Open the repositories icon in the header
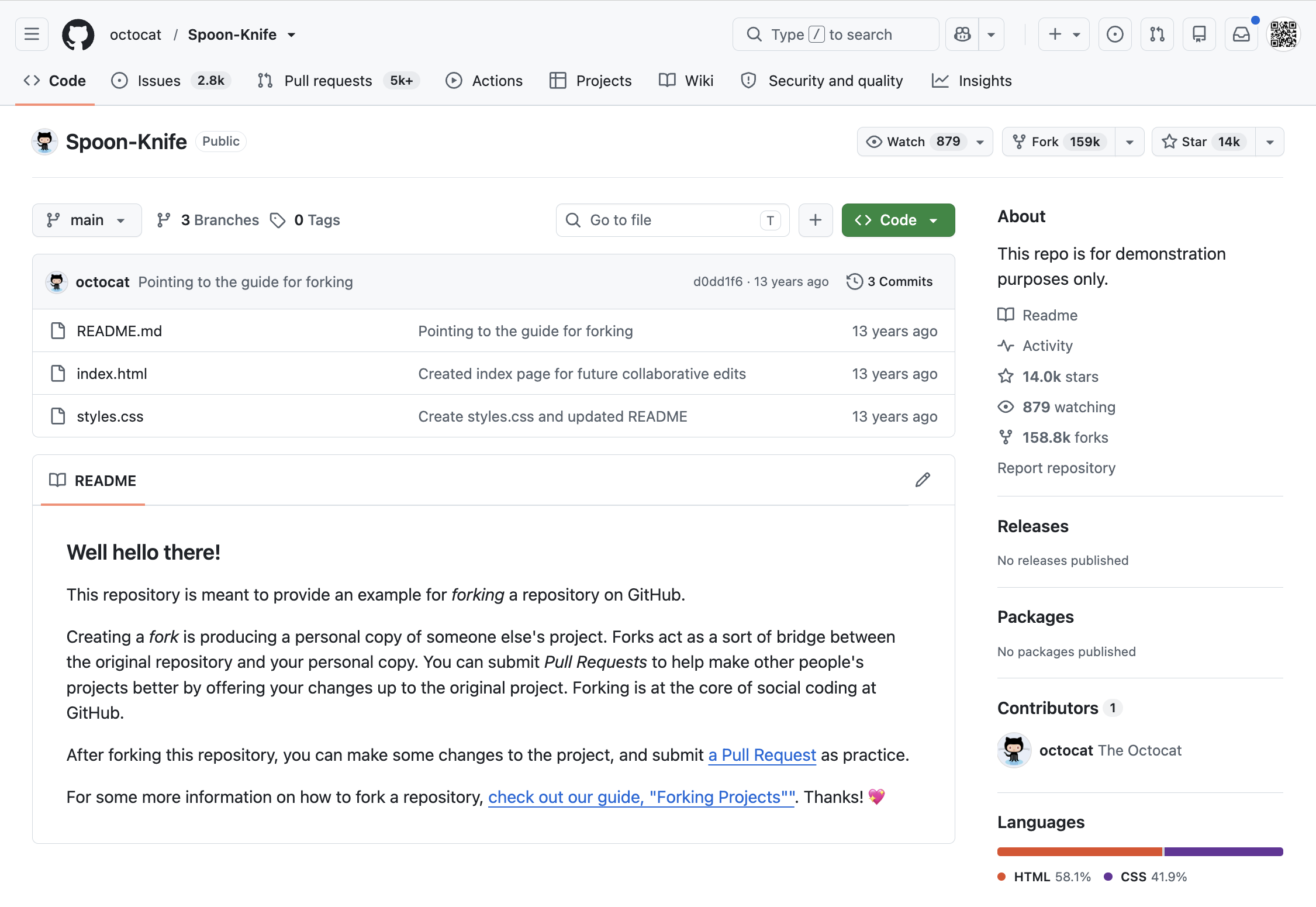Screen dimensions: 1316x907 [1199, 35]
